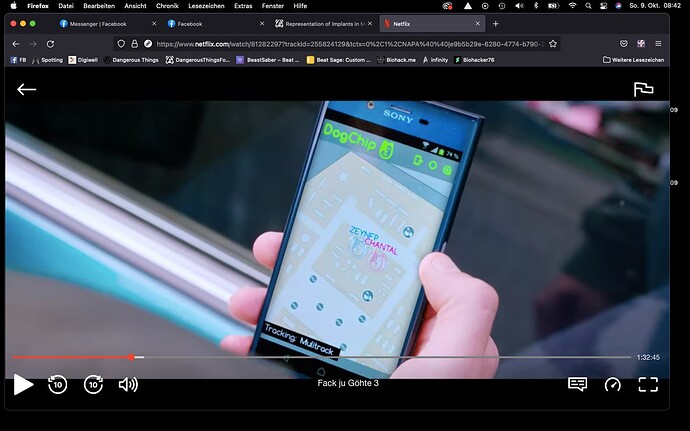Close the Netflix tab
690x431 pixels.
coord(478,24)
